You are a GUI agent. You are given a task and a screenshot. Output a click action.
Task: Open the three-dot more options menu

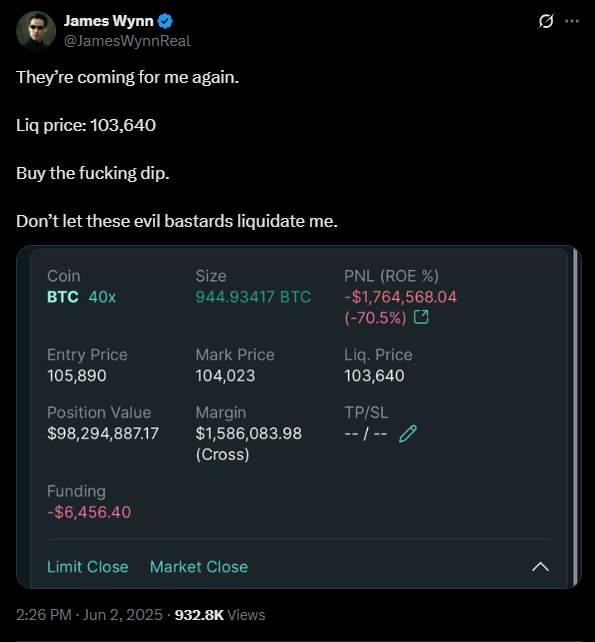click(x=572, y=21)
